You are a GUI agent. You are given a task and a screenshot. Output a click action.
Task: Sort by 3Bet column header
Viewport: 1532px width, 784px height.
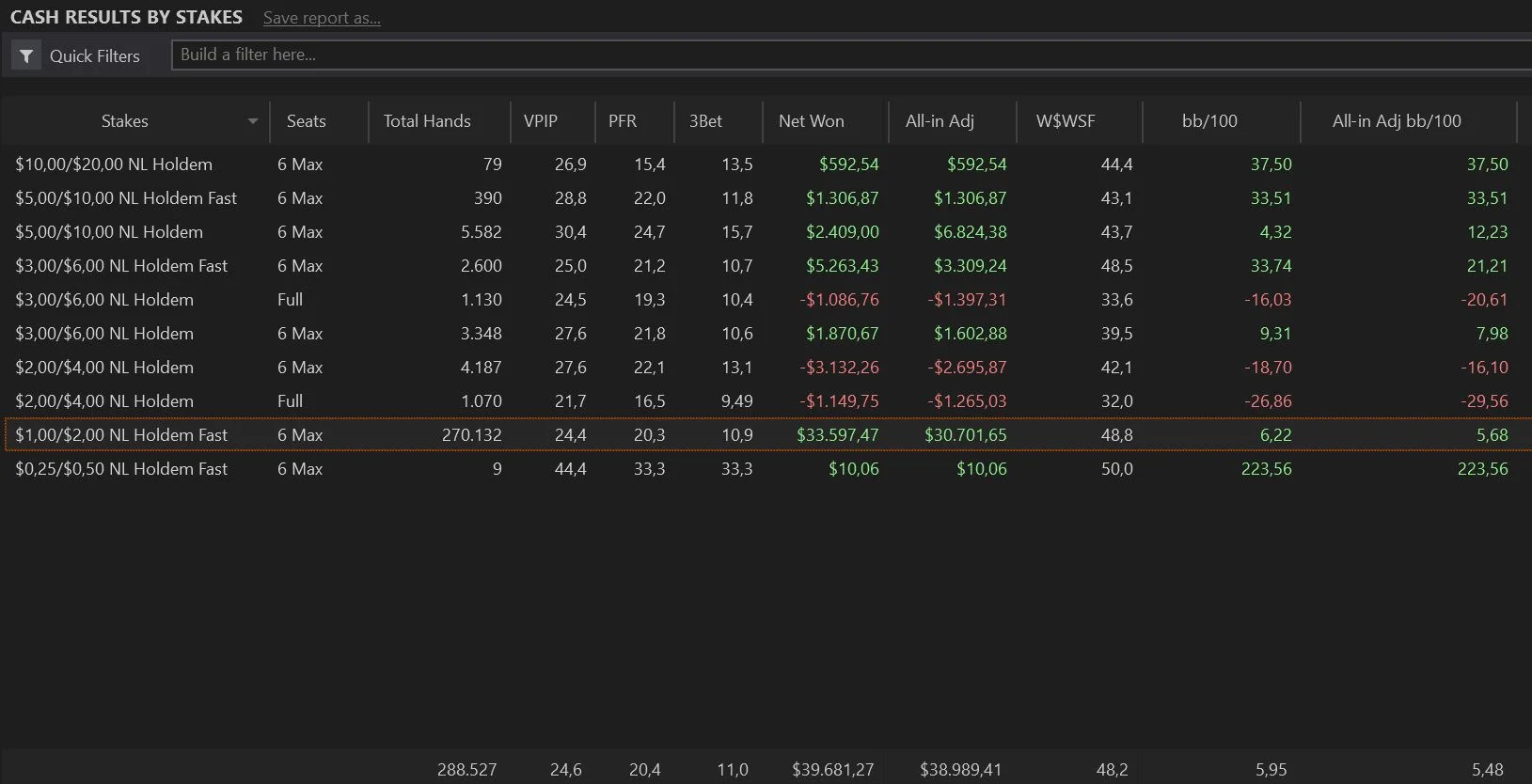point(705,121)
